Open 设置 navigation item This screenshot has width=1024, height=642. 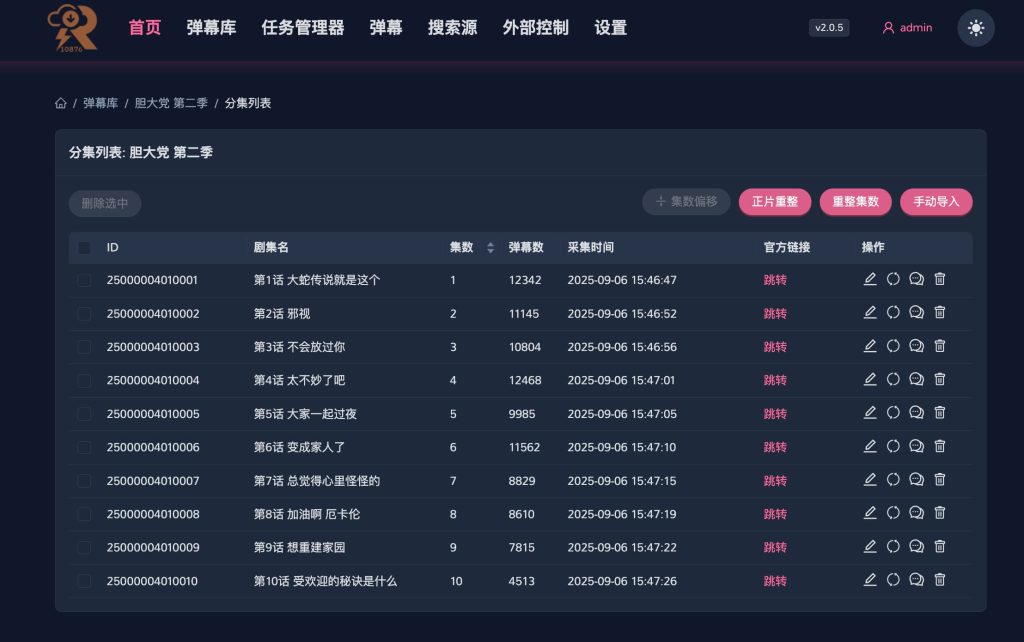[x=611, y=27]
